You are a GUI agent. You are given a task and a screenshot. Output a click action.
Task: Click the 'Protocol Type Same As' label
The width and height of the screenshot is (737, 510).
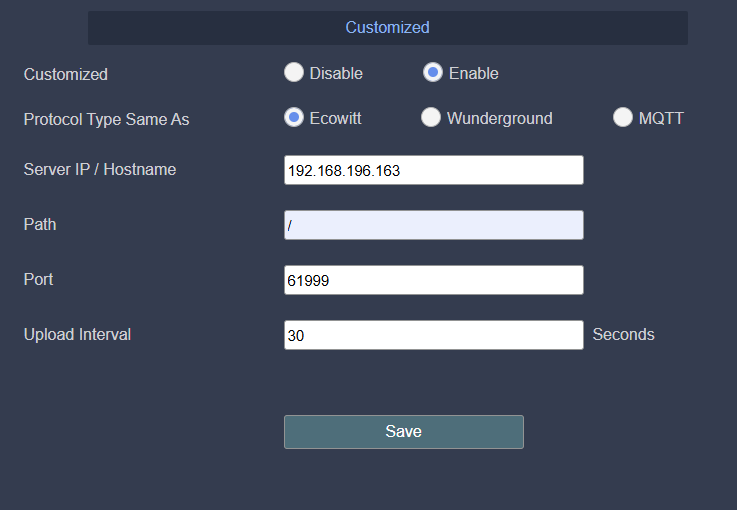tap(106, 119)
